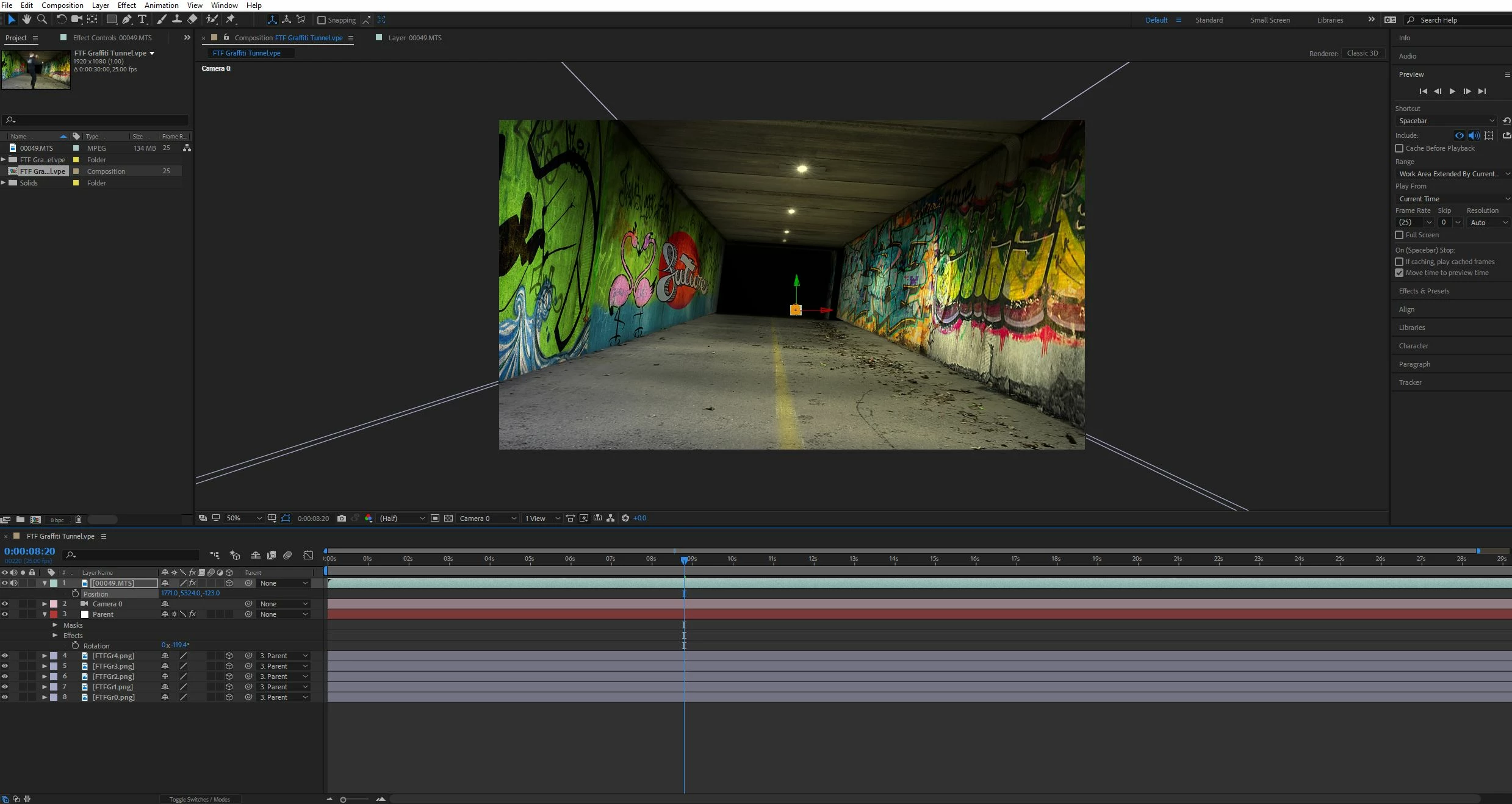Take a snapshot with camera icon
Image resolution: width=1512 pixels, height=804 pixels.
pos(342,519)
